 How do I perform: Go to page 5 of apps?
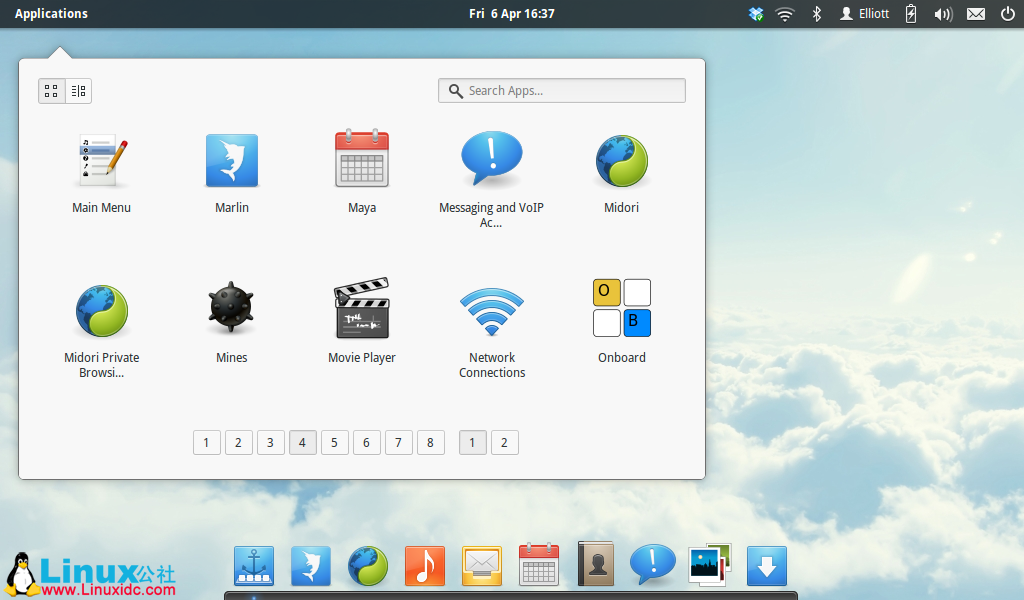tap(334, 443)
